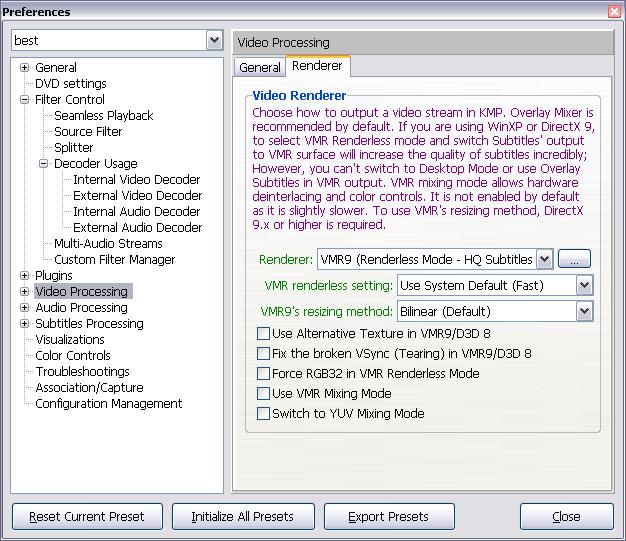The height and width of the screenshot is (541, 626).
Task: Check Fix the broken VSync option
Action: click(264, 354)
